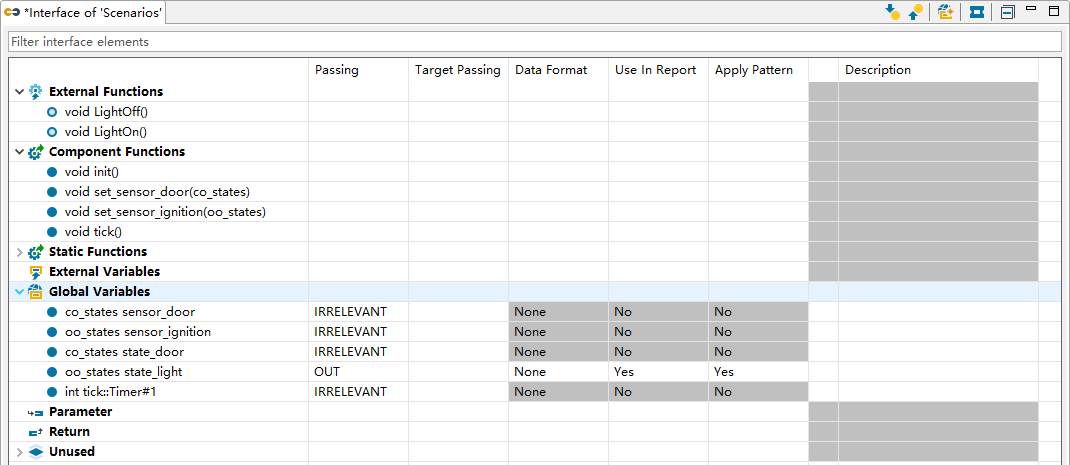Click the Target Passing column header
Image resolution: width=1070 pixels, height=465 pixels.
[x=458, y=70]
